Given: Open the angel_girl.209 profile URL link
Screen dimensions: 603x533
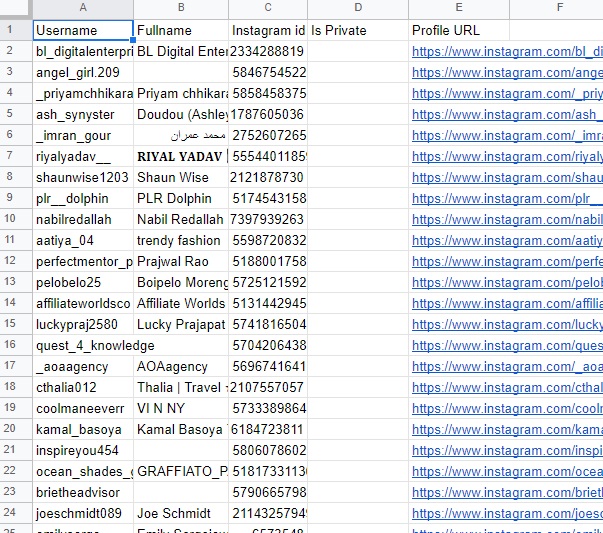Looking at the screenshot, I should coord(507,72).
